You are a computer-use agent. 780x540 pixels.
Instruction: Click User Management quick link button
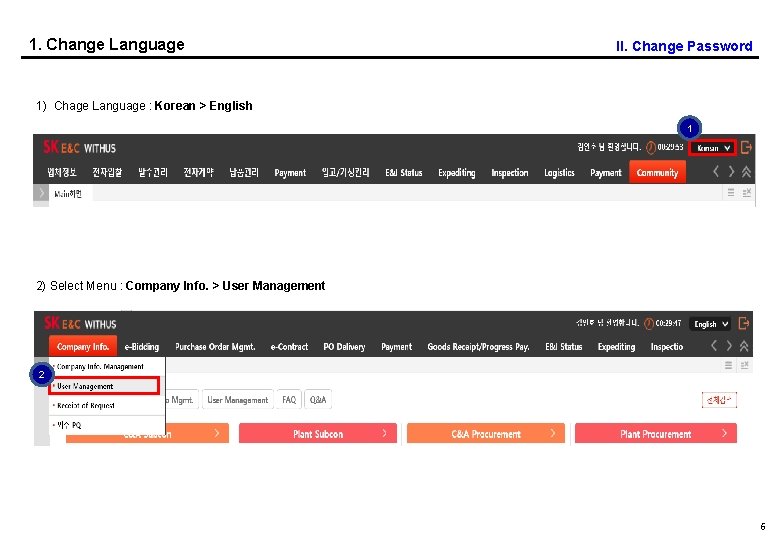point(238,399)
